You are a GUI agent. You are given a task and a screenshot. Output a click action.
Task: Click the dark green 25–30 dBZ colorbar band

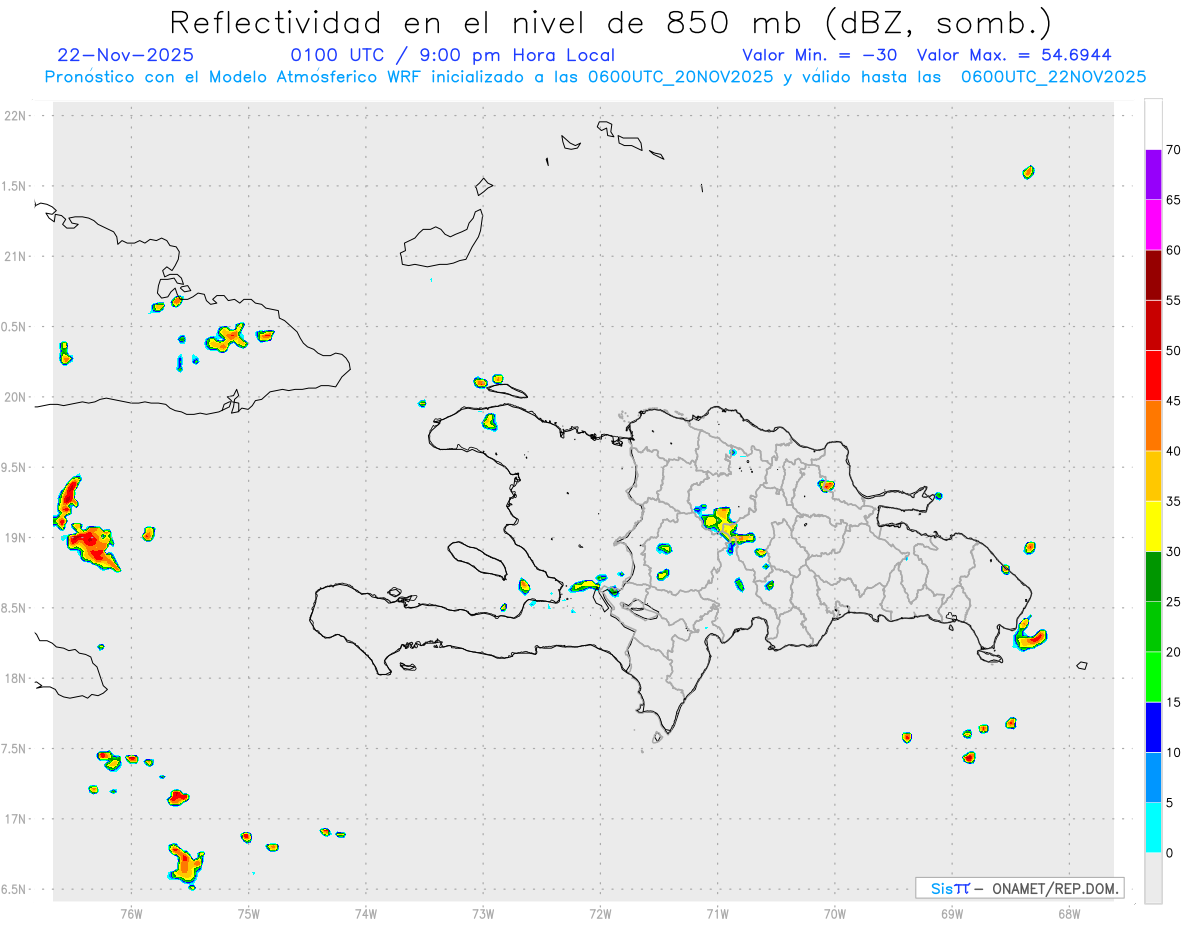click(x=1153, y=577)
